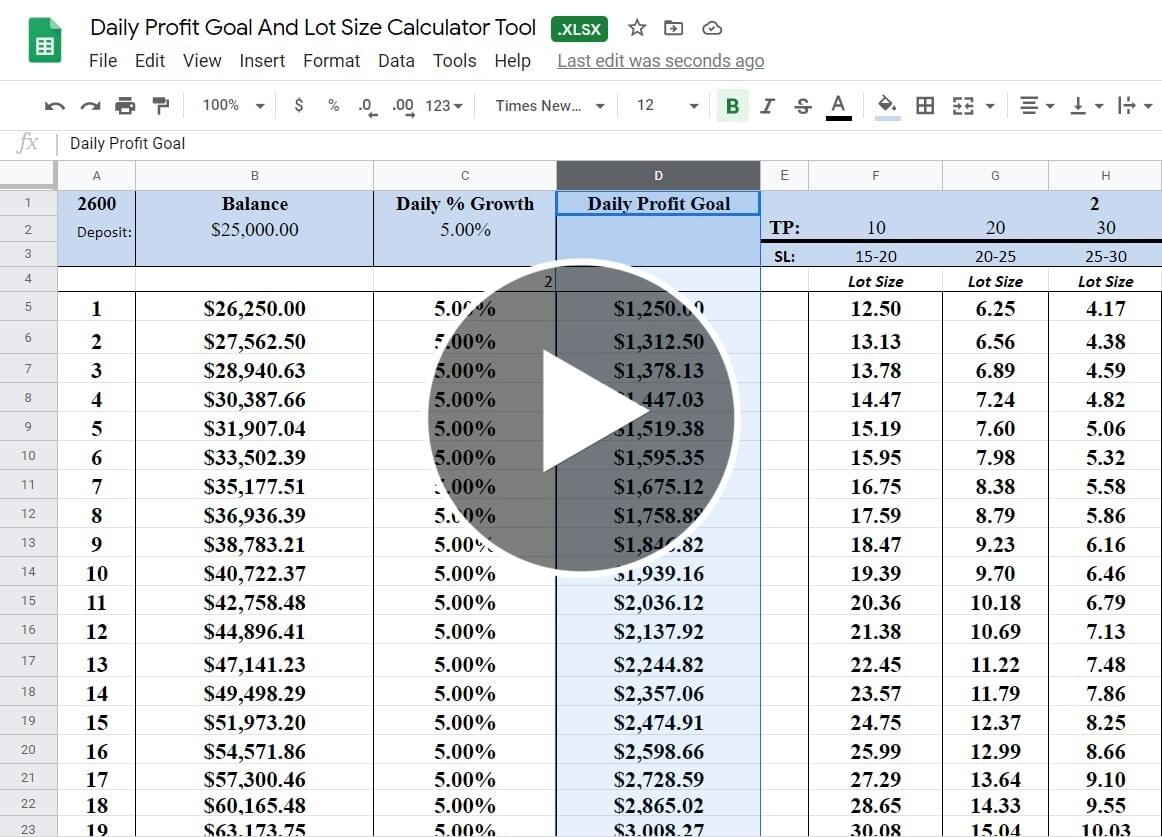The width and height of the screenshot is (1162, 837).
Task: Select the paint format roller
Action: [x=160, y=106]
